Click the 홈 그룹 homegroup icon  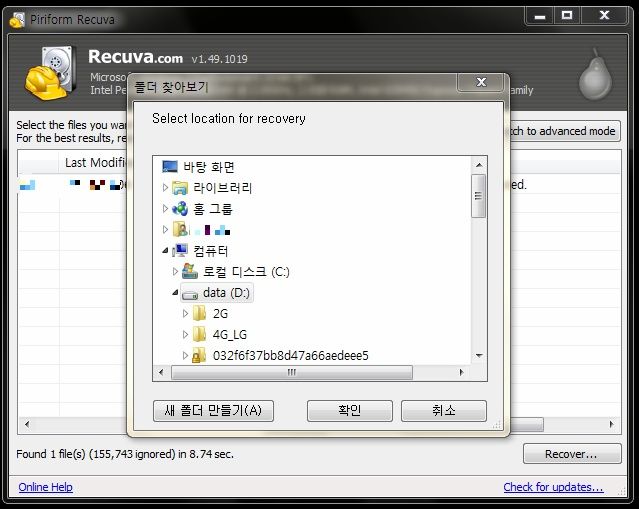click(x=180, y=209)
